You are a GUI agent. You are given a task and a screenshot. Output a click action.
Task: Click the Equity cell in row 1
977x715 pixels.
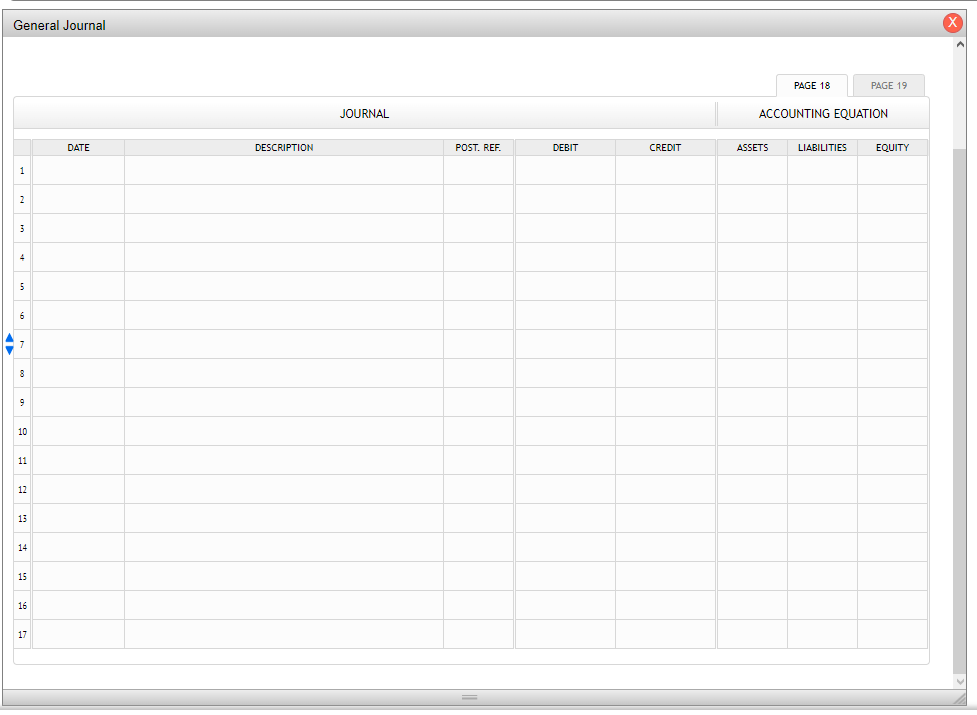[x=892, y=170]
